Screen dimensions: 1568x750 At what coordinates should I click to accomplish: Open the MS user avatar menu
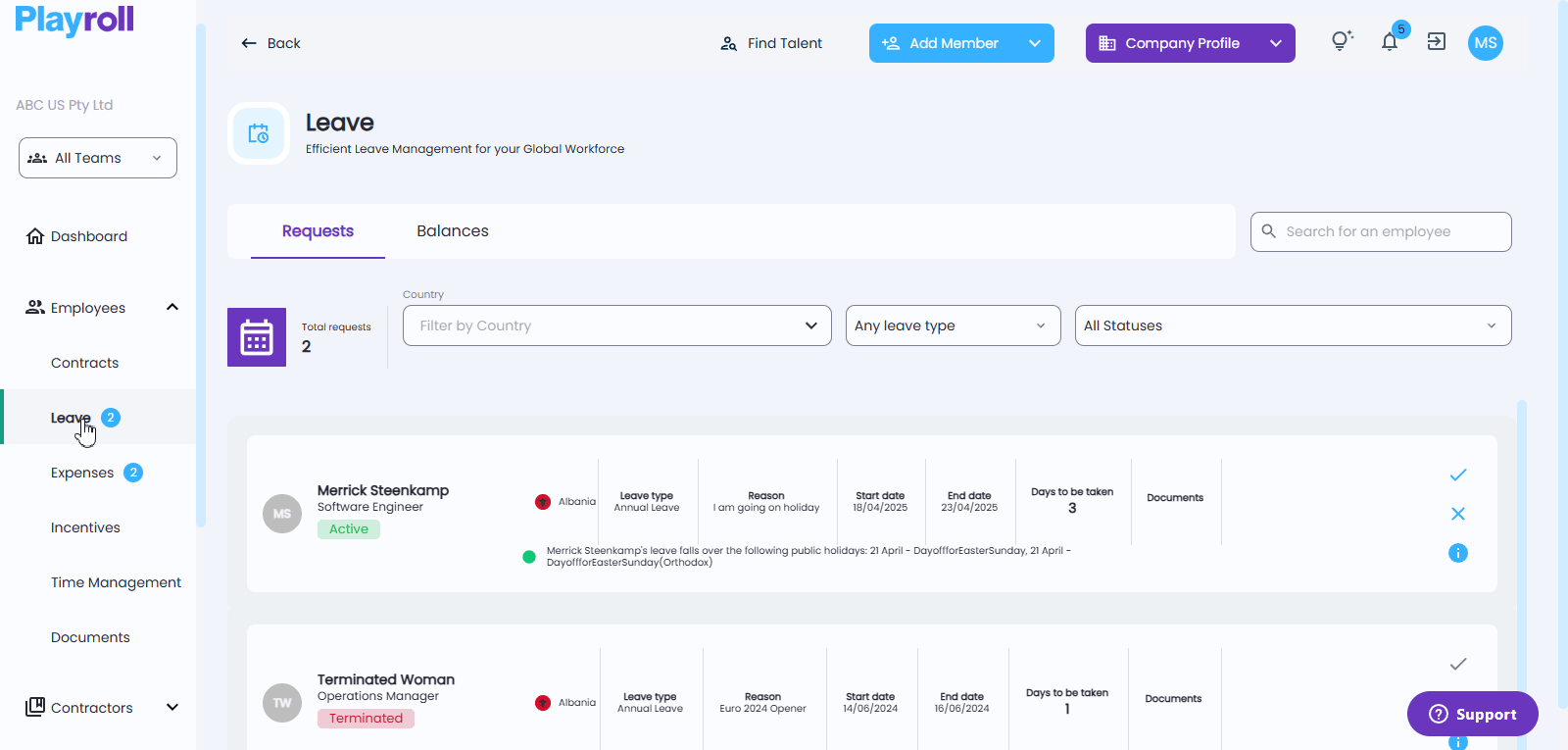click(1486, 43)
